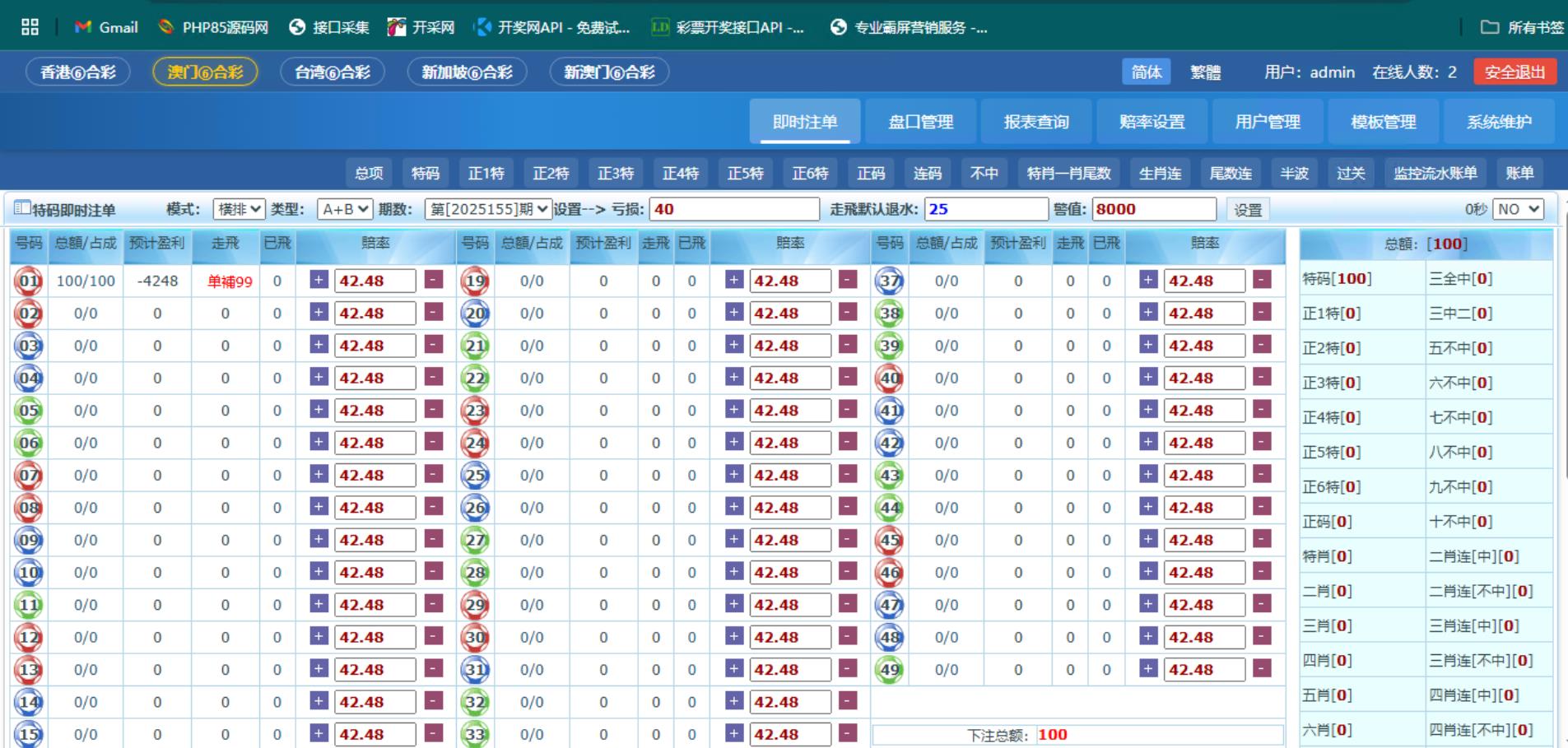
Task: Click the 设置 button beside 警值
Action: [1247, 210]
